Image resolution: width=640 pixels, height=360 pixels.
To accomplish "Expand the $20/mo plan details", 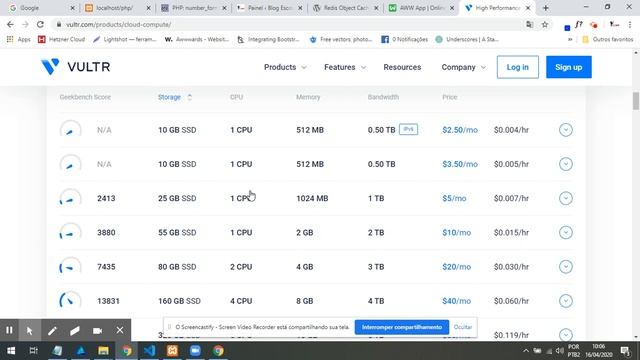I will 566,267.
